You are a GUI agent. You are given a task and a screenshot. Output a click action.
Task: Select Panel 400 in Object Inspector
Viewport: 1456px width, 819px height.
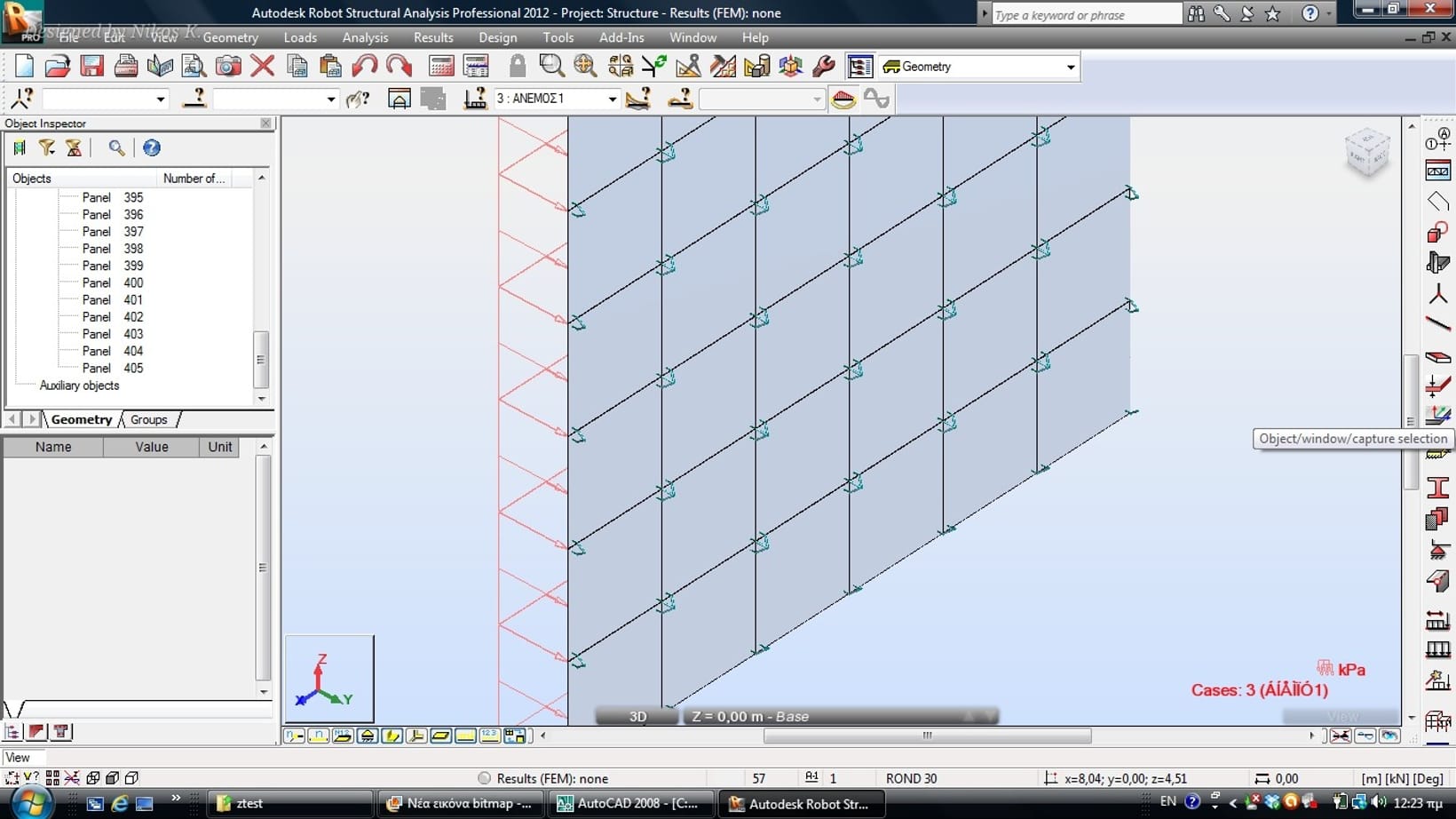coord(113,282)
